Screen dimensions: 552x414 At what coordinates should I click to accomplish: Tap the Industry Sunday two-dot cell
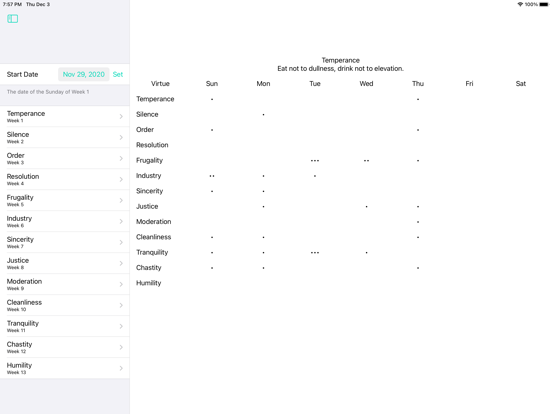(x=212, y=176)
